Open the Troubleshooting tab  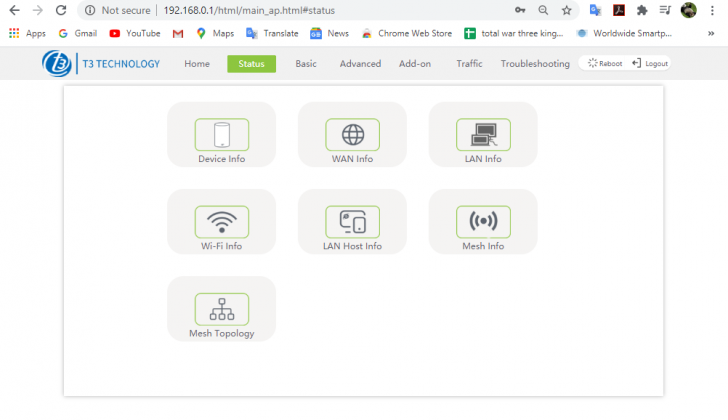click(535, 64)
